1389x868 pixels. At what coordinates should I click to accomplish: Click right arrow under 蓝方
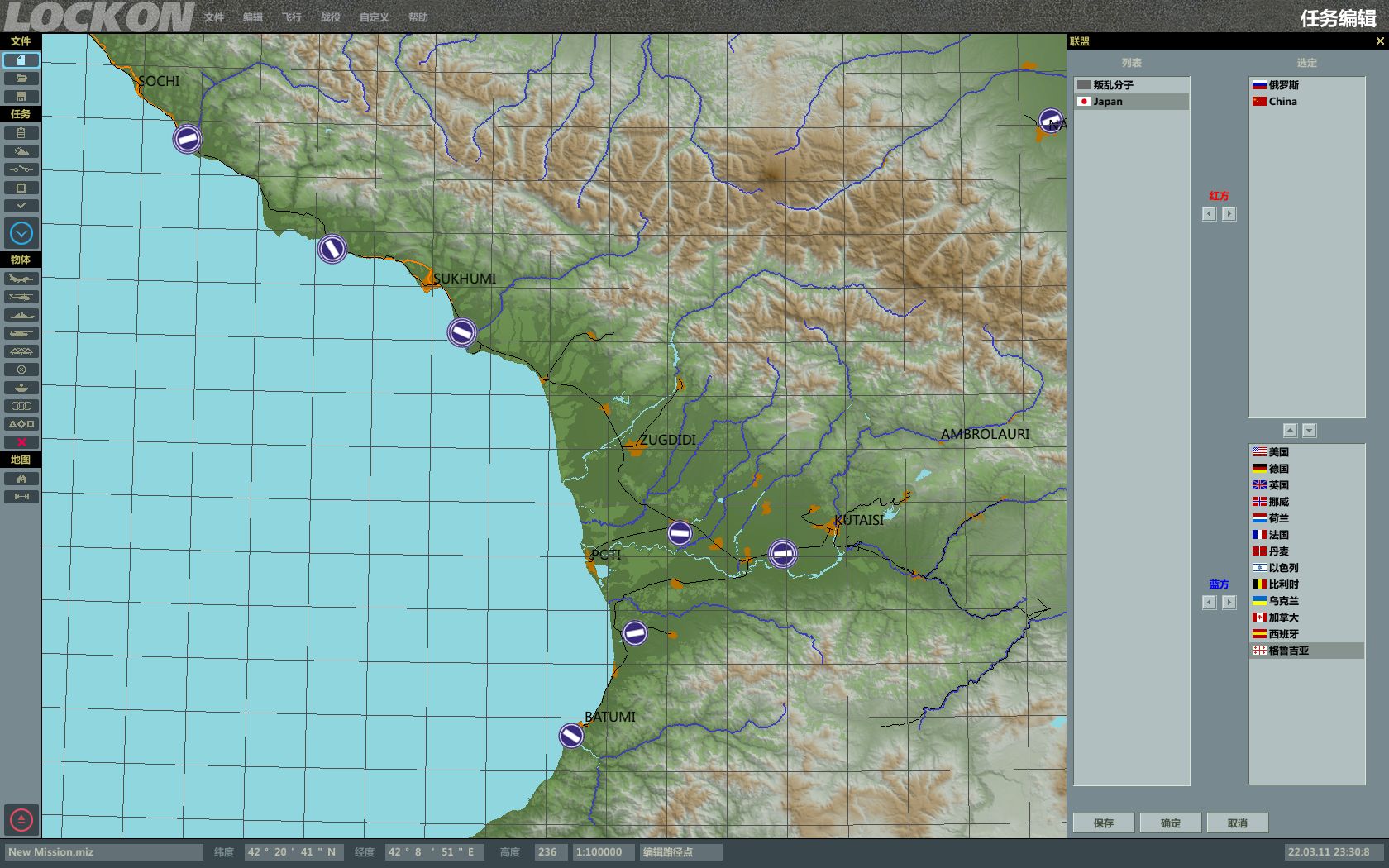click(1229, 603)
